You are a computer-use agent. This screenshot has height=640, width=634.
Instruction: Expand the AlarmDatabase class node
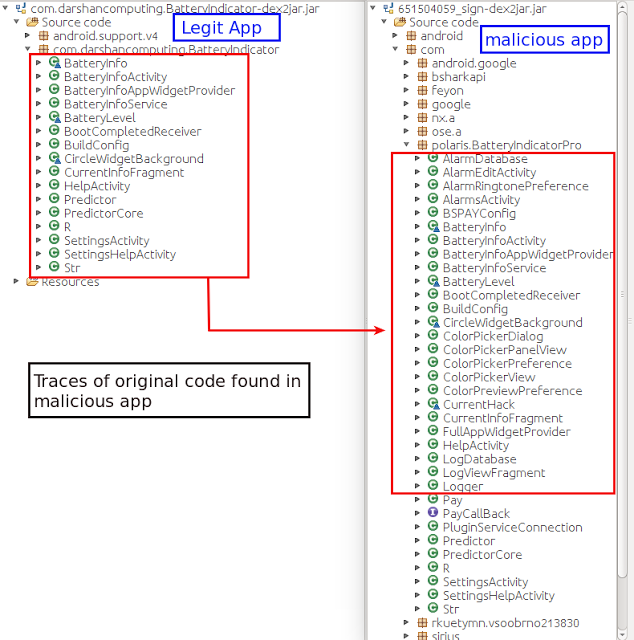pos(418,159)
